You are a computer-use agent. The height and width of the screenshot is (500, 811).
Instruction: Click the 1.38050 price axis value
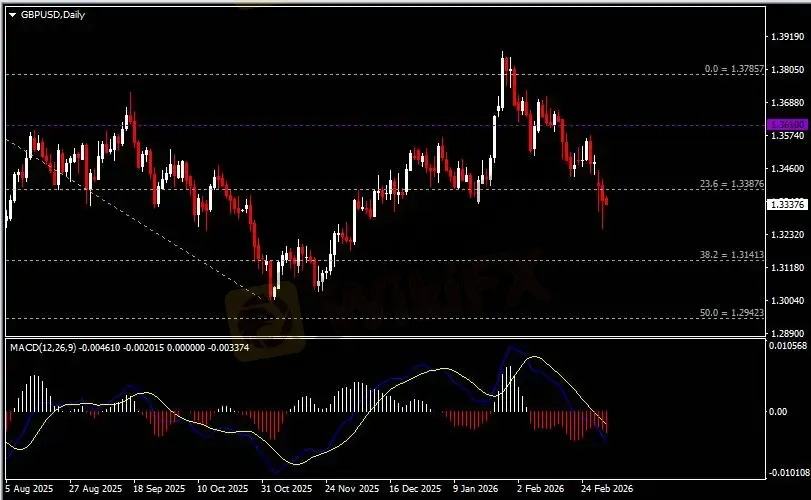coord(788,69)
